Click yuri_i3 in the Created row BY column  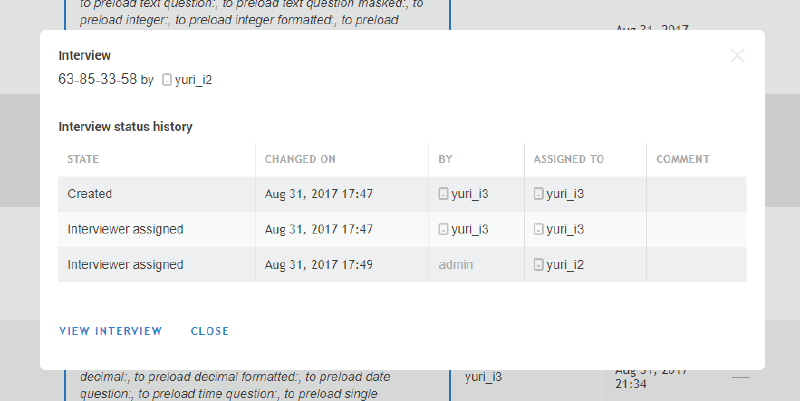point(469,194)
